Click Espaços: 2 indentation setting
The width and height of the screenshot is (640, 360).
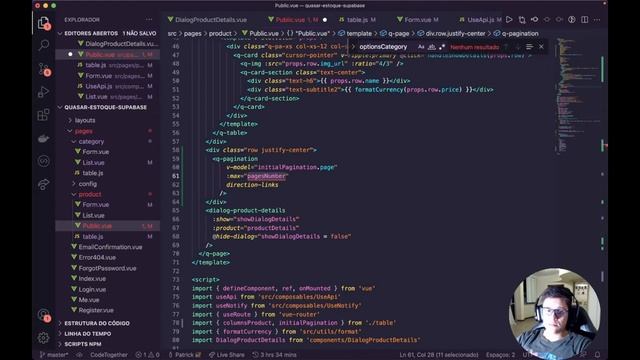(501, 355)
